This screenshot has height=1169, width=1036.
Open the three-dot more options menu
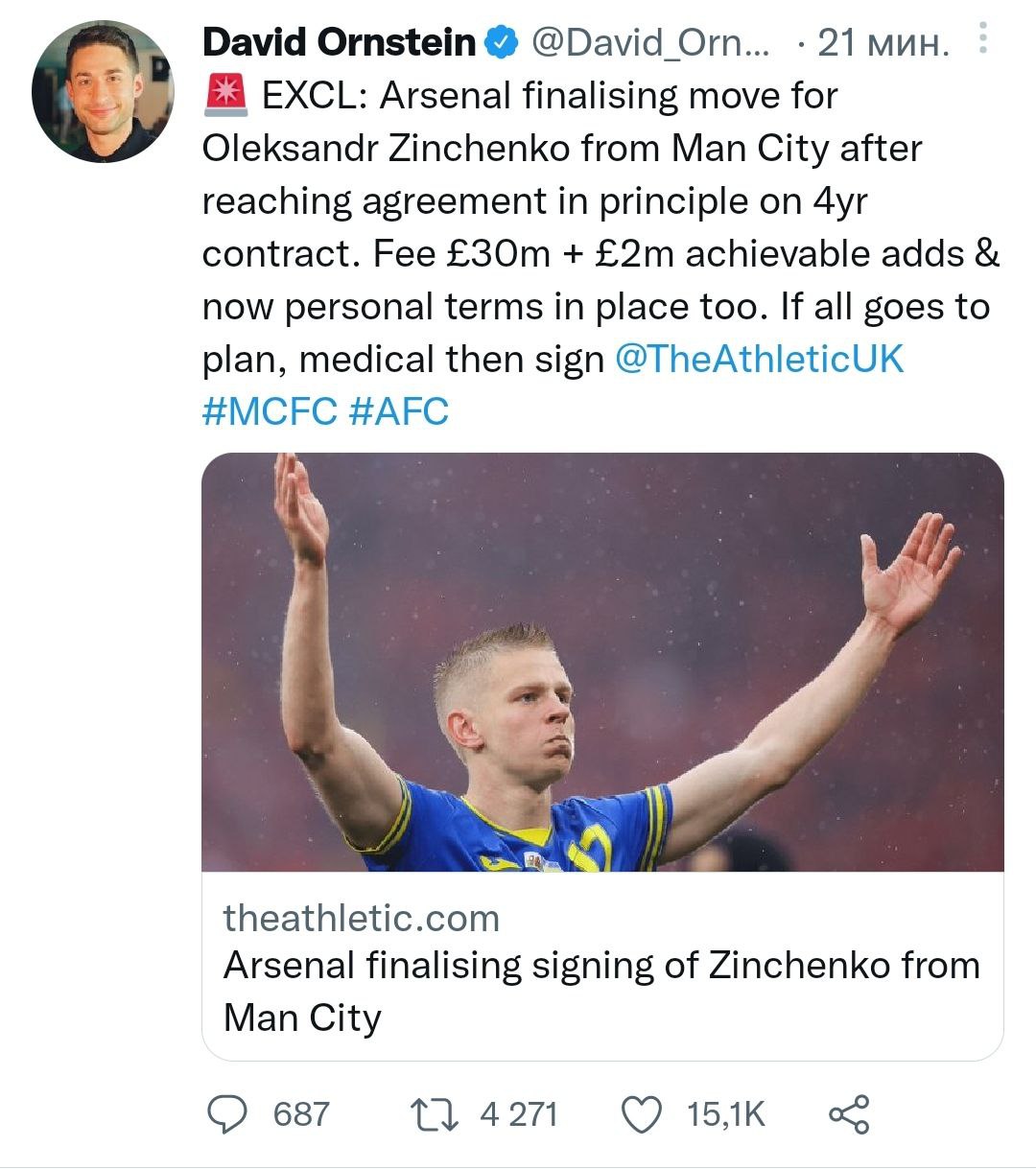pyautogui.click(x=982, y=38)
